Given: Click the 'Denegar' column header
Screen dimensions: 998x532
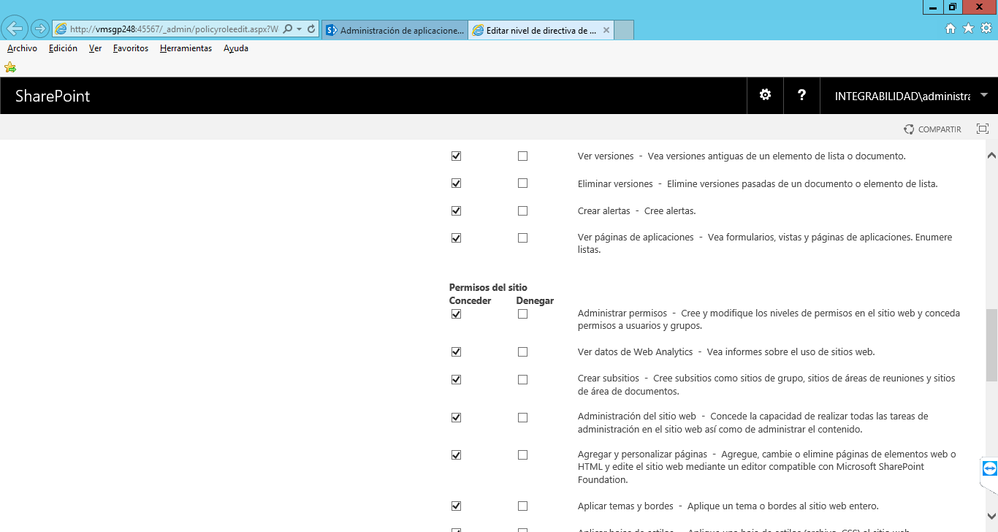Looking at the screenshot, I should (x=535, y=300).
